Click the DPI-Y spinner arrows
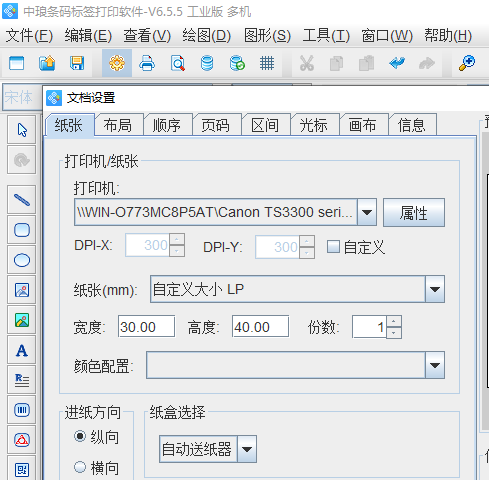 (x=307, y=247)
